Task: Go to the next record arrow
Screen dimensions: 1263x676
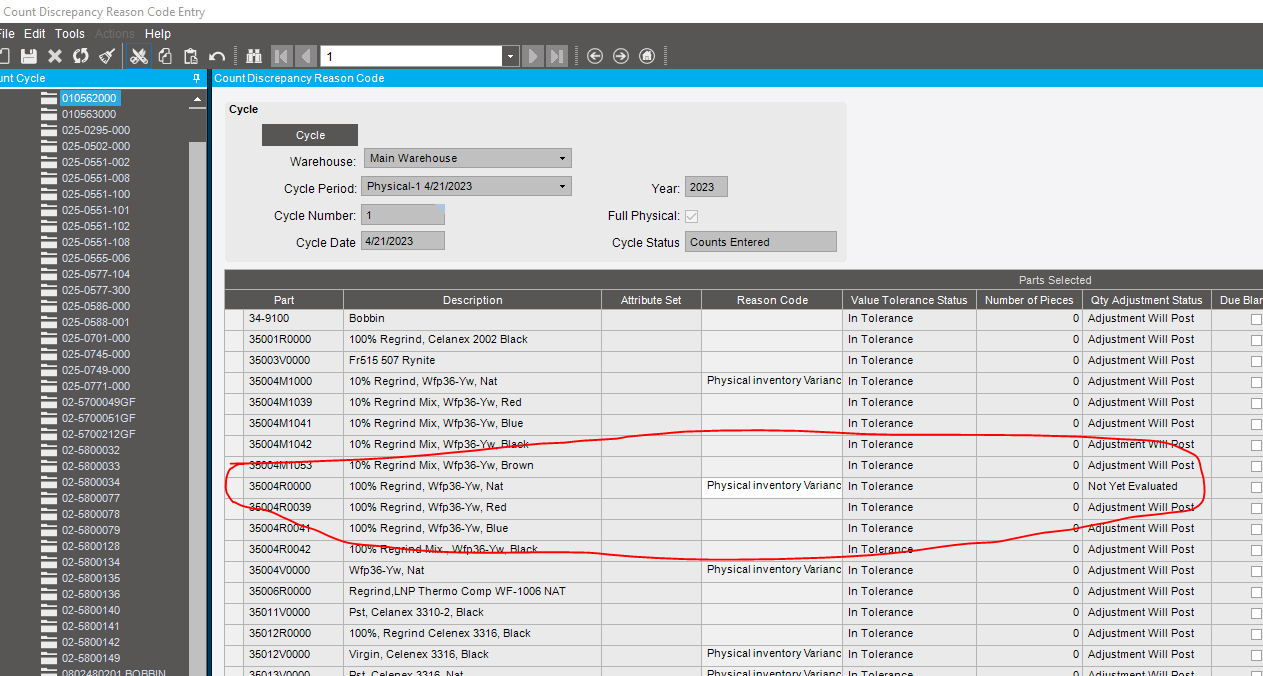Action: (x=534, y=56)
